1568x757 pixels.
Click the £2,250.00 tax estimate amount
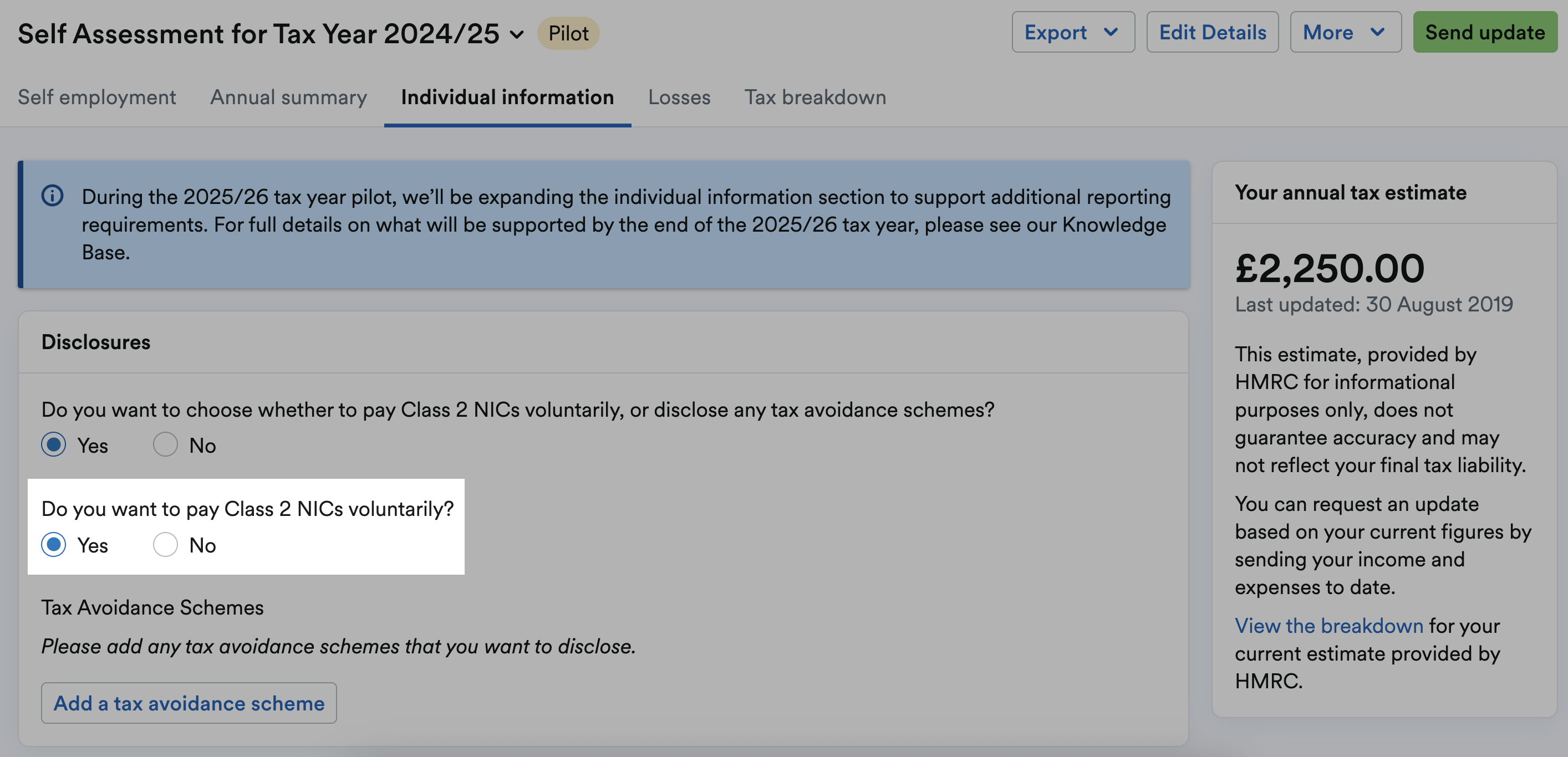pyautogui.click(x=1330, y=268)
